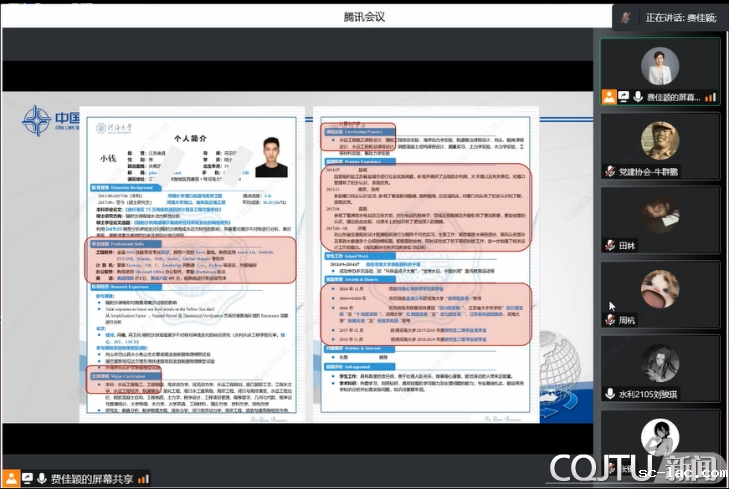This screenshot has height=489, width=729.
Task: Click the 腾讯会议 window title
Action: tap(363, 16)
